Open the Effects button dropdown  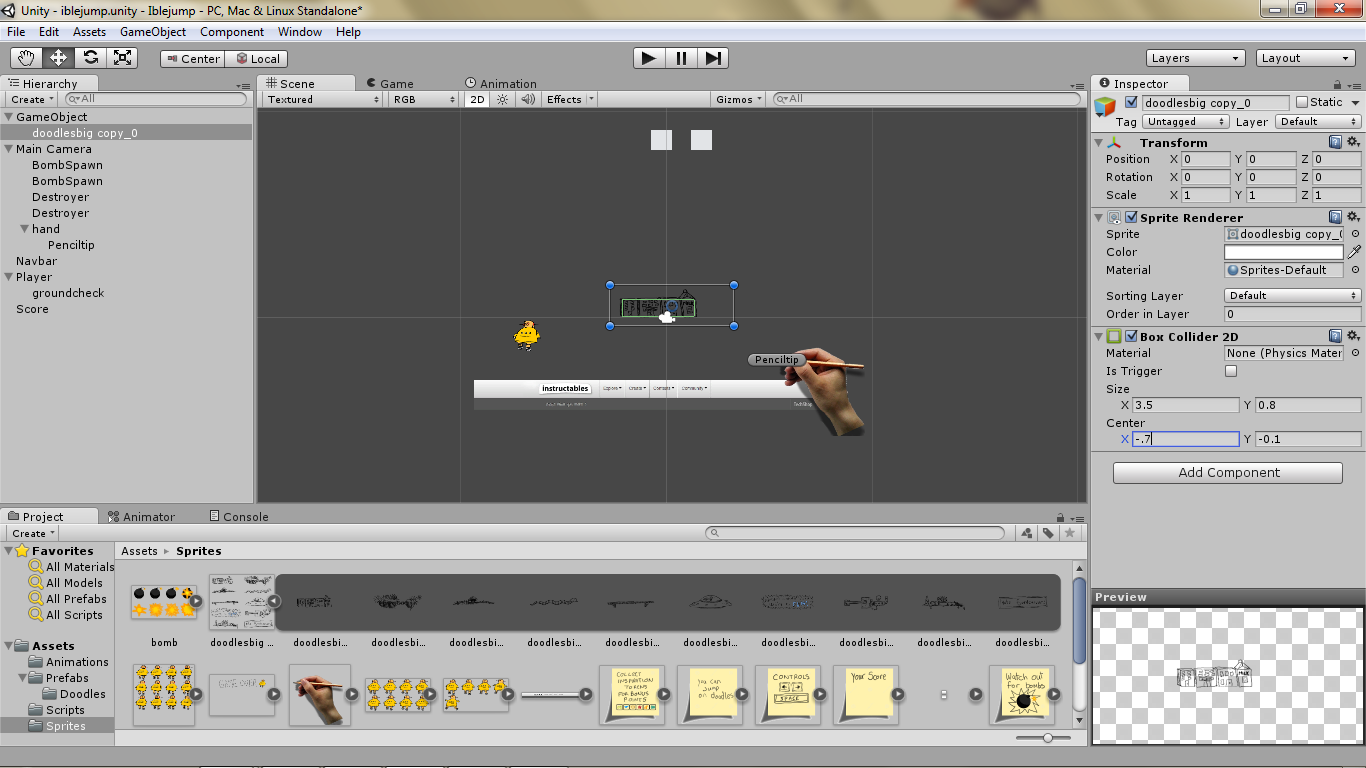pyautogui.click(x=569, y=99)
